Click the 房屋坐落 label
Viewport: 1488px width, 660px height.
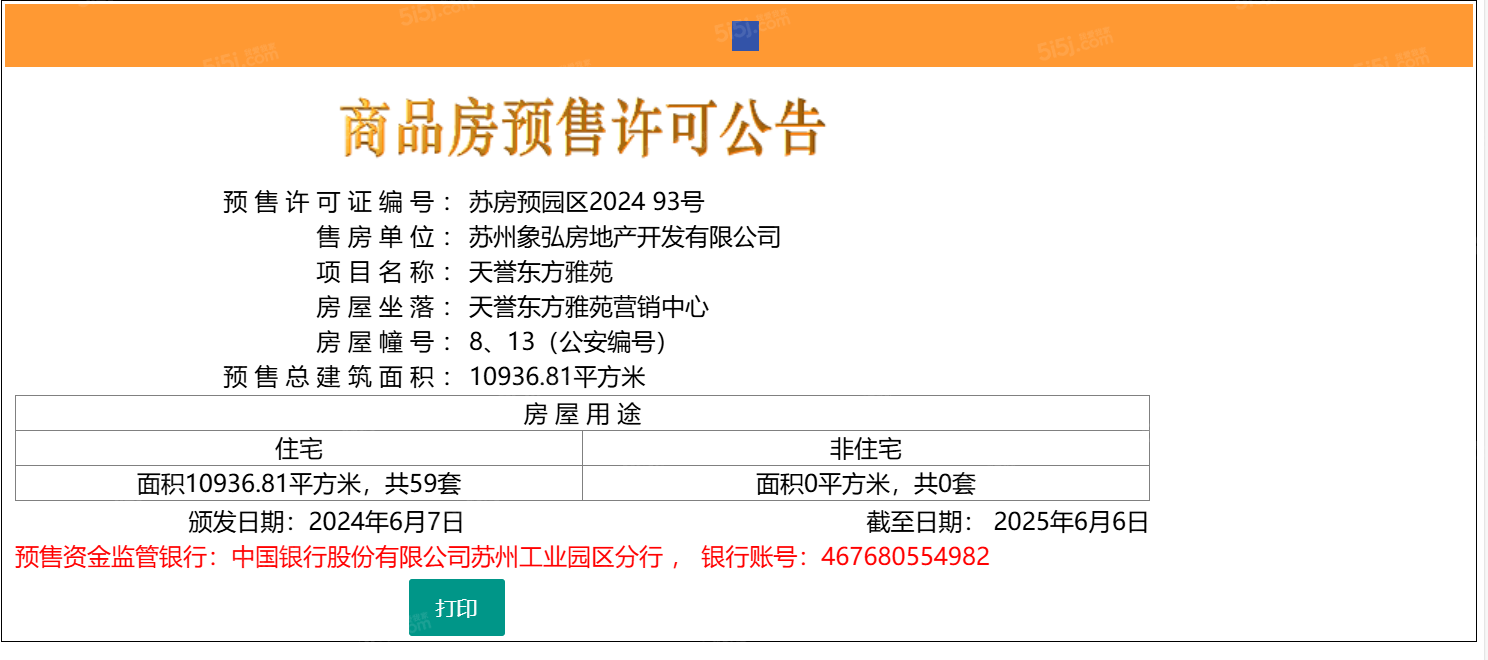tap(385, 307)
